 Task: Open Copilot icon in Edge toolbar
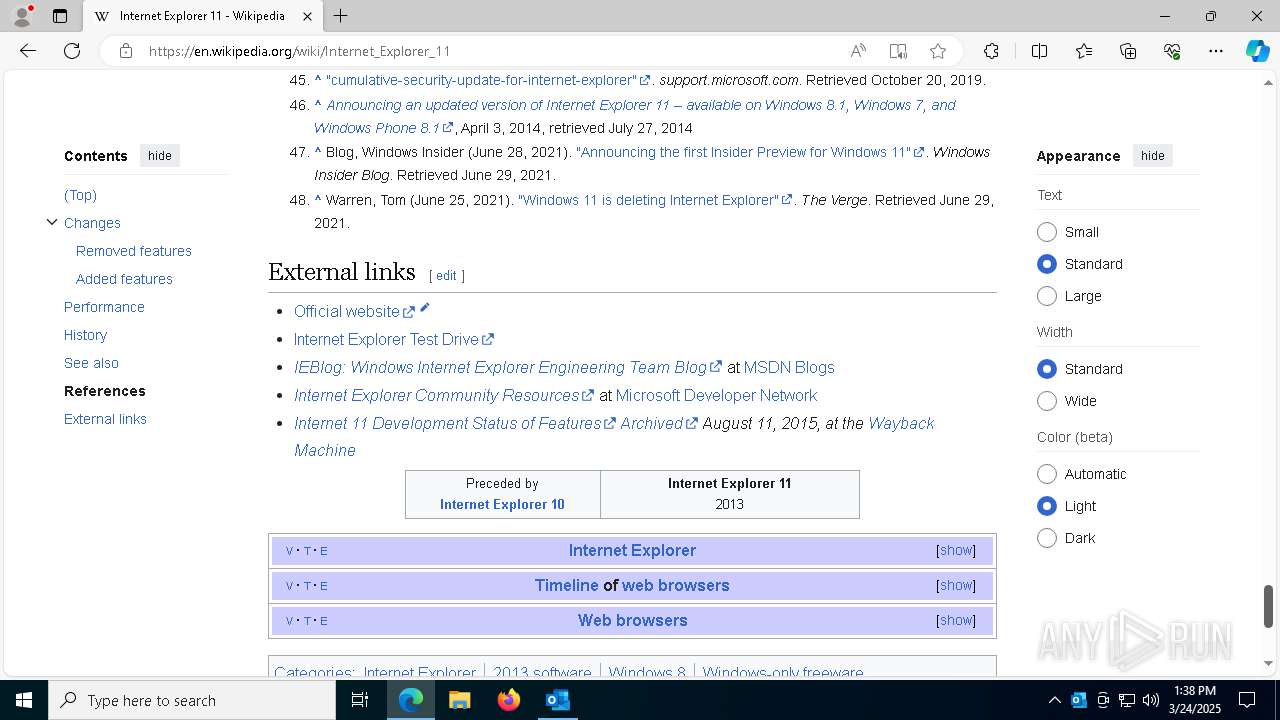point(1257,51)
